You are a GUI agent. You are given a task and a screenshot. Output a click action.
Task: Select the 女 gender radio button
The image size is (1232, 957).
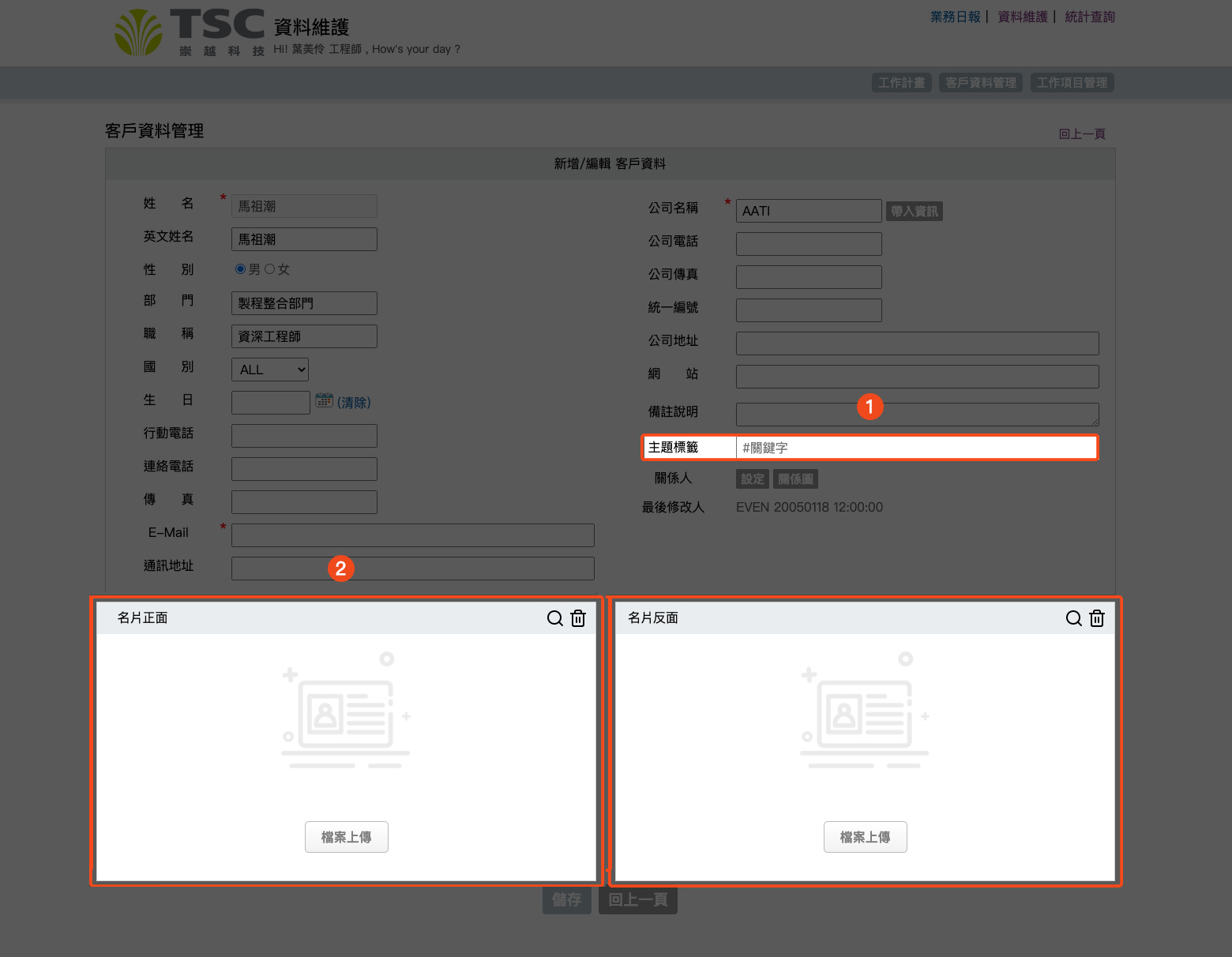(270, 269)
